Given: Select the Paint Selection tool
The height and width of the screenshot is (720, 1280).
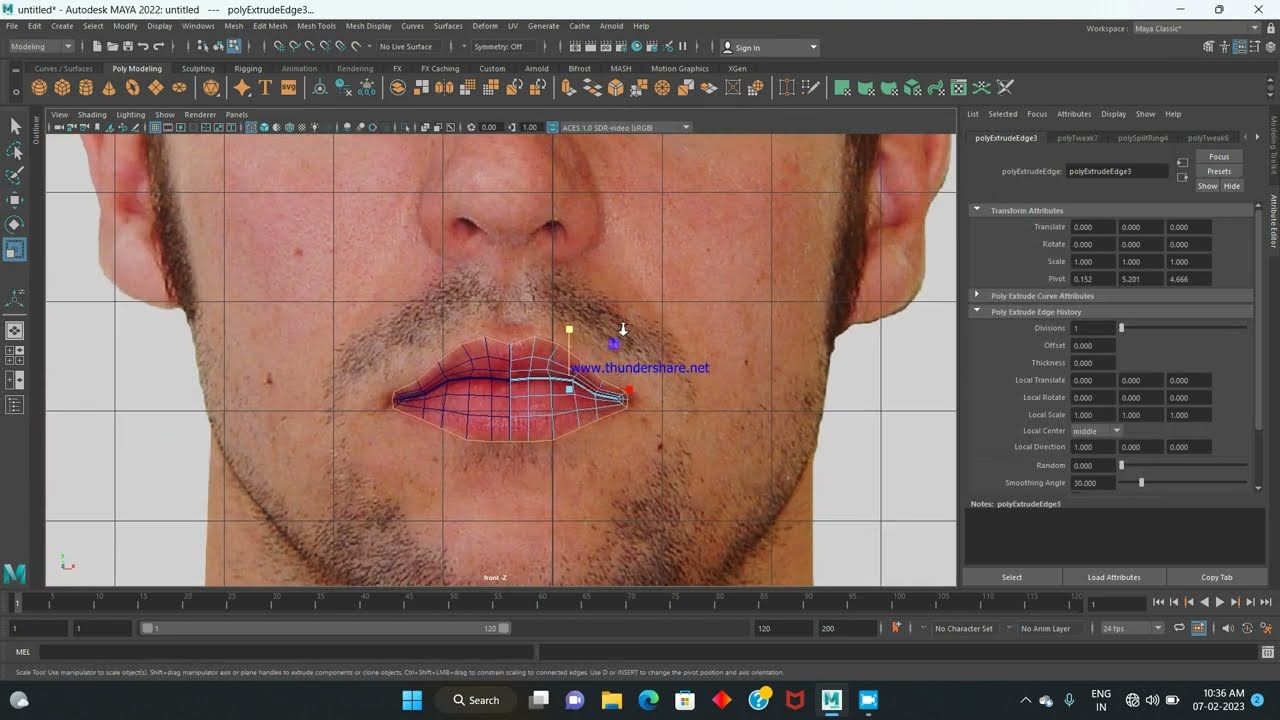Looking at the screenshot, I should pos(15,176).
